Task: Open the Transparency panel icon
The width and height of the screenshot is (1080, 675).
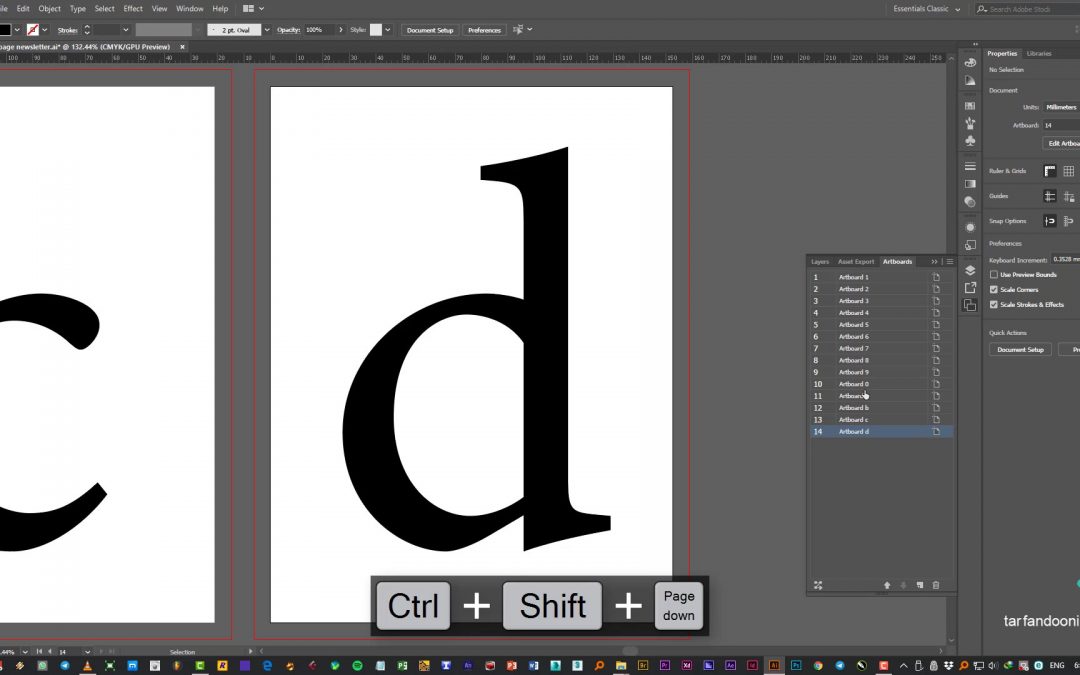Action: pos(970,202)
